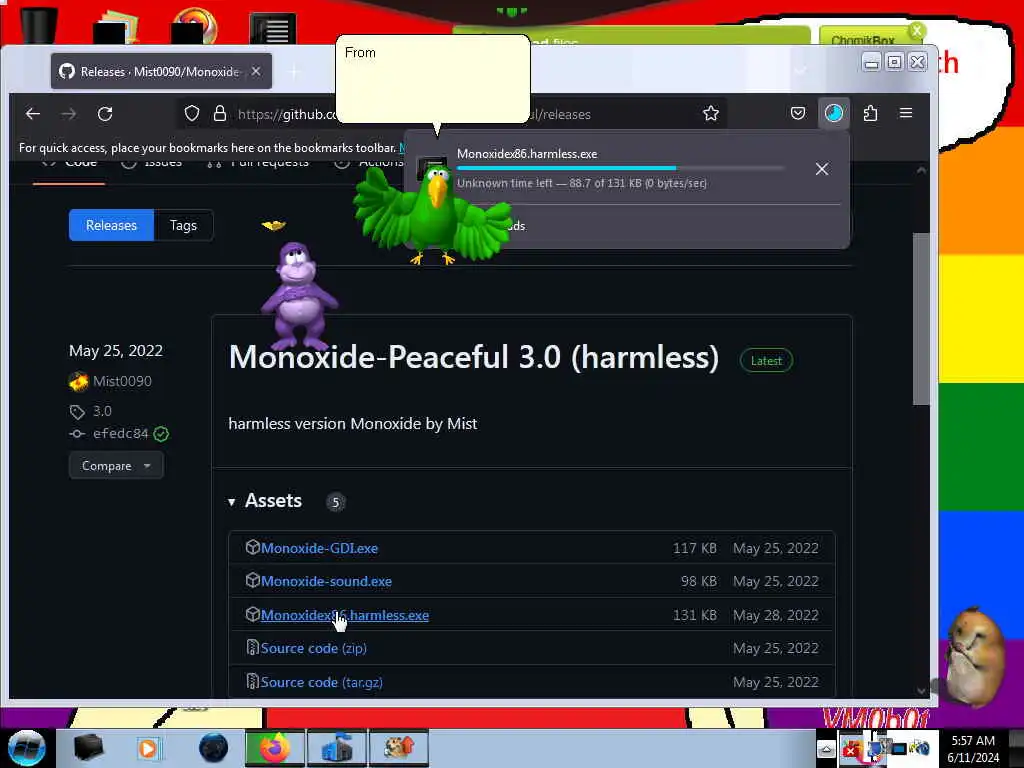Open the Issues repository tab
This screenshot has width=1024, height=768.
point(152,162)
